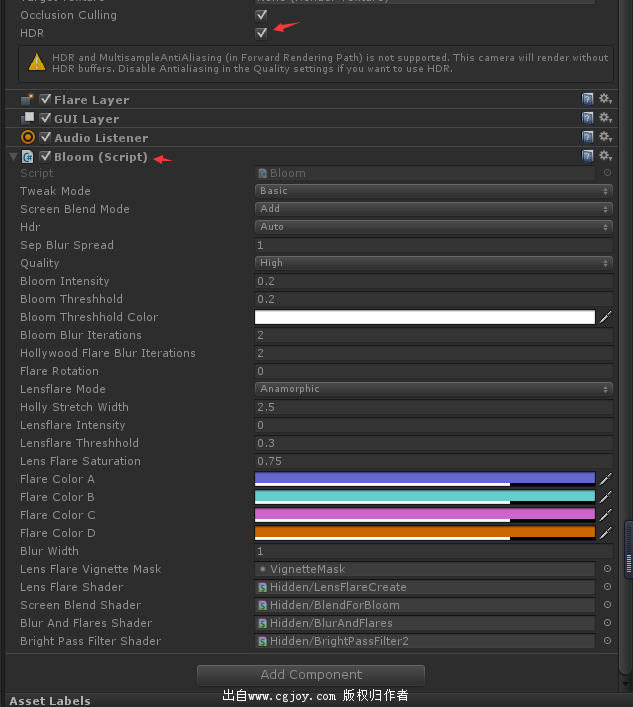Screen dimensions: 633x707
Task: Click the Blur Width value field
Action: [433, 551]
